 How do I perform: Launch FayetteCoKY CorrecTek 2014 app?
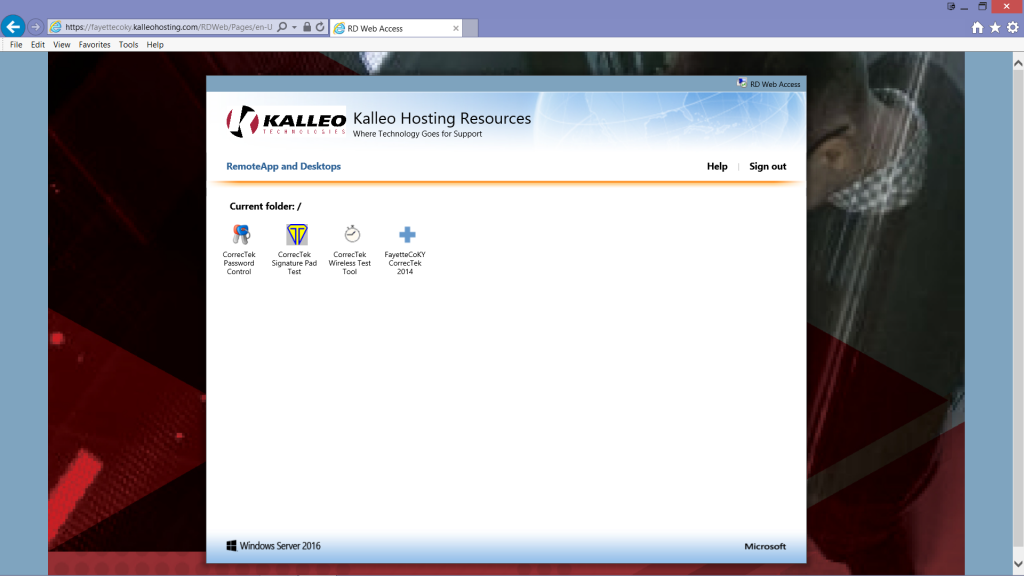(405, 249)
